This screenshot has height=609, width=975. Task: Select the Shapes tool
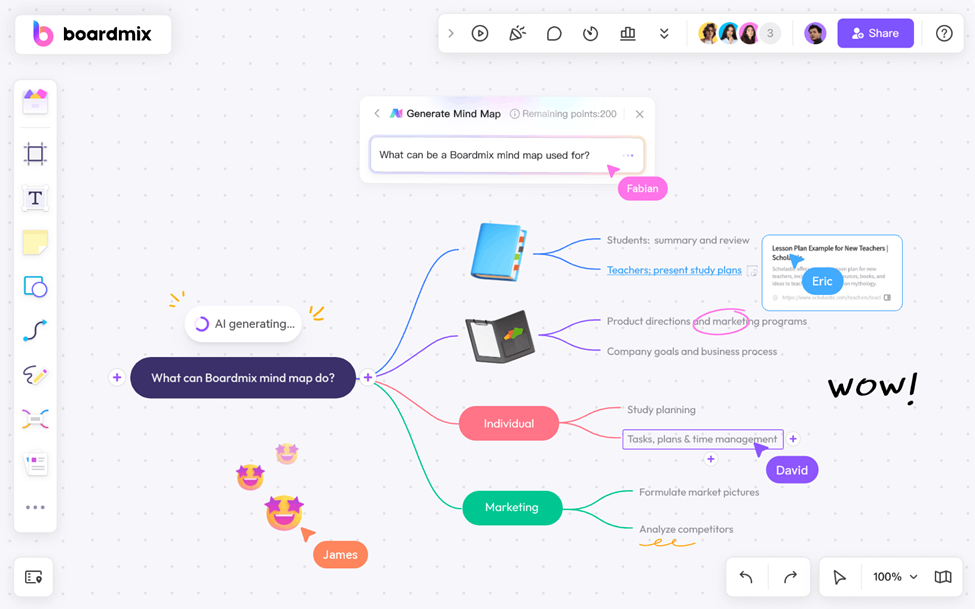coord(35,287)
